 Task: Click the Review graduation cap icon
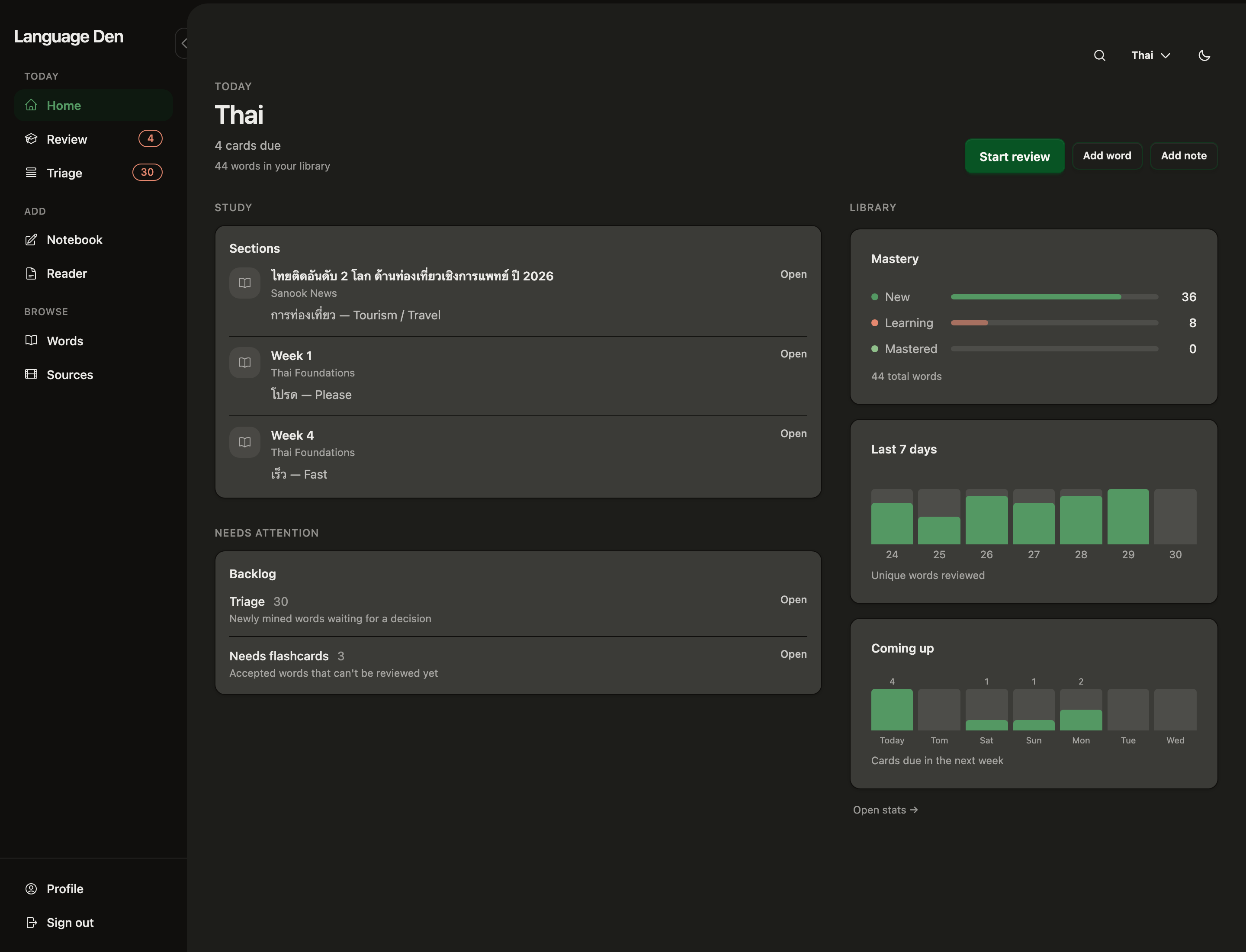(31, 139)
